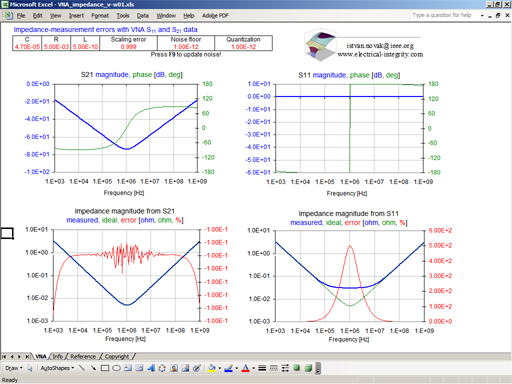Screen dimensions: 512x384
Task: Open the View menu
Action: pyautogui.click(x=55, y=15)
